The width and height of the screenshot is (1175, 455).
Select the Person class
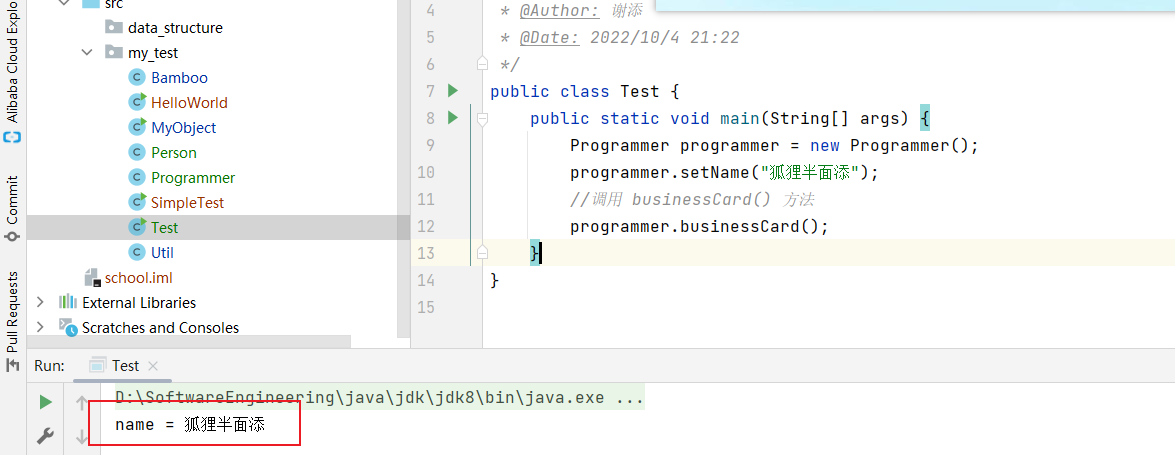(x=174, y=153)
